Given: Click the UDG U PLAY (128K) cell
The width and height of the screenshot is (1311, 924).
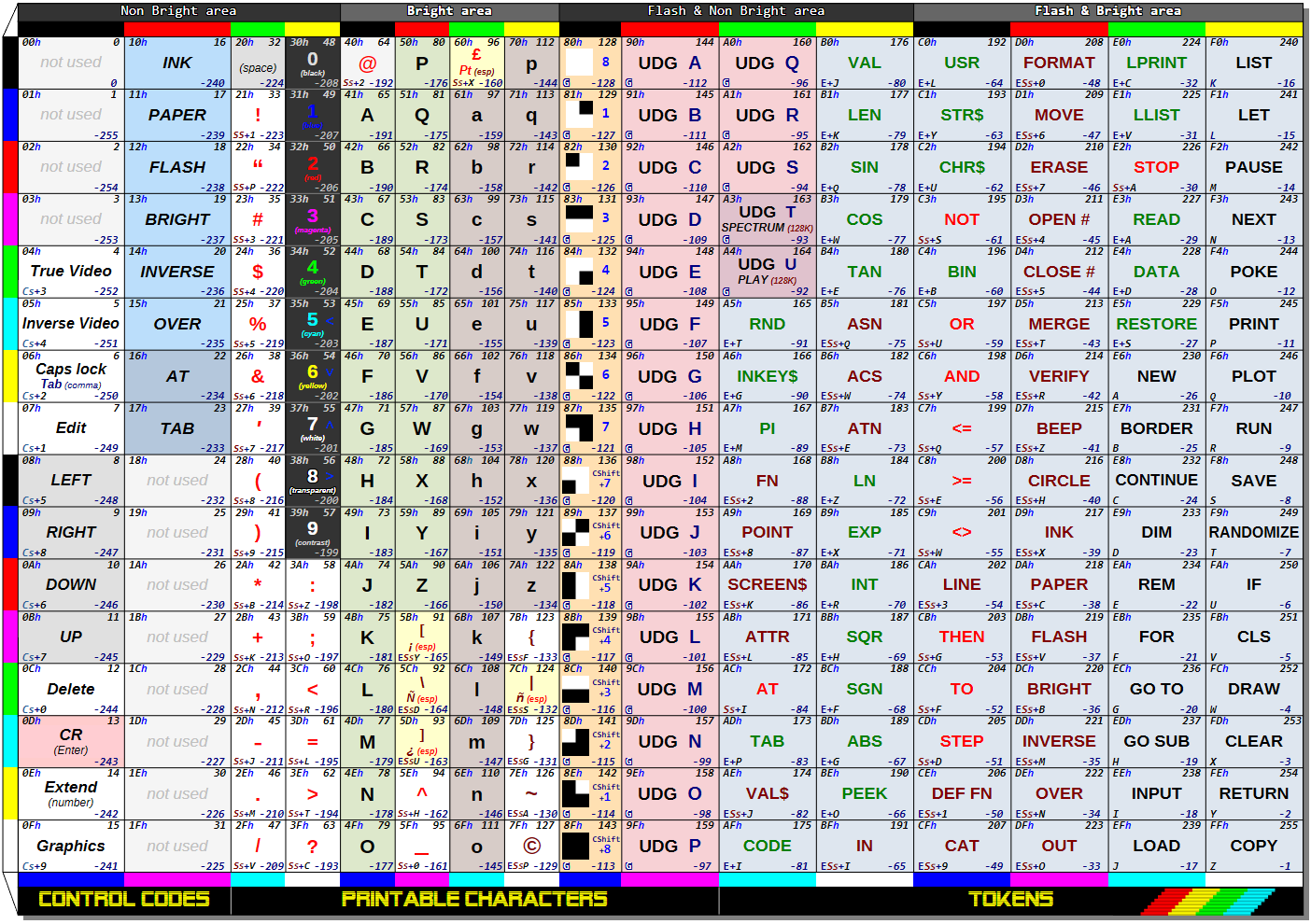Looking at the screenshot, I should [766, 272].
